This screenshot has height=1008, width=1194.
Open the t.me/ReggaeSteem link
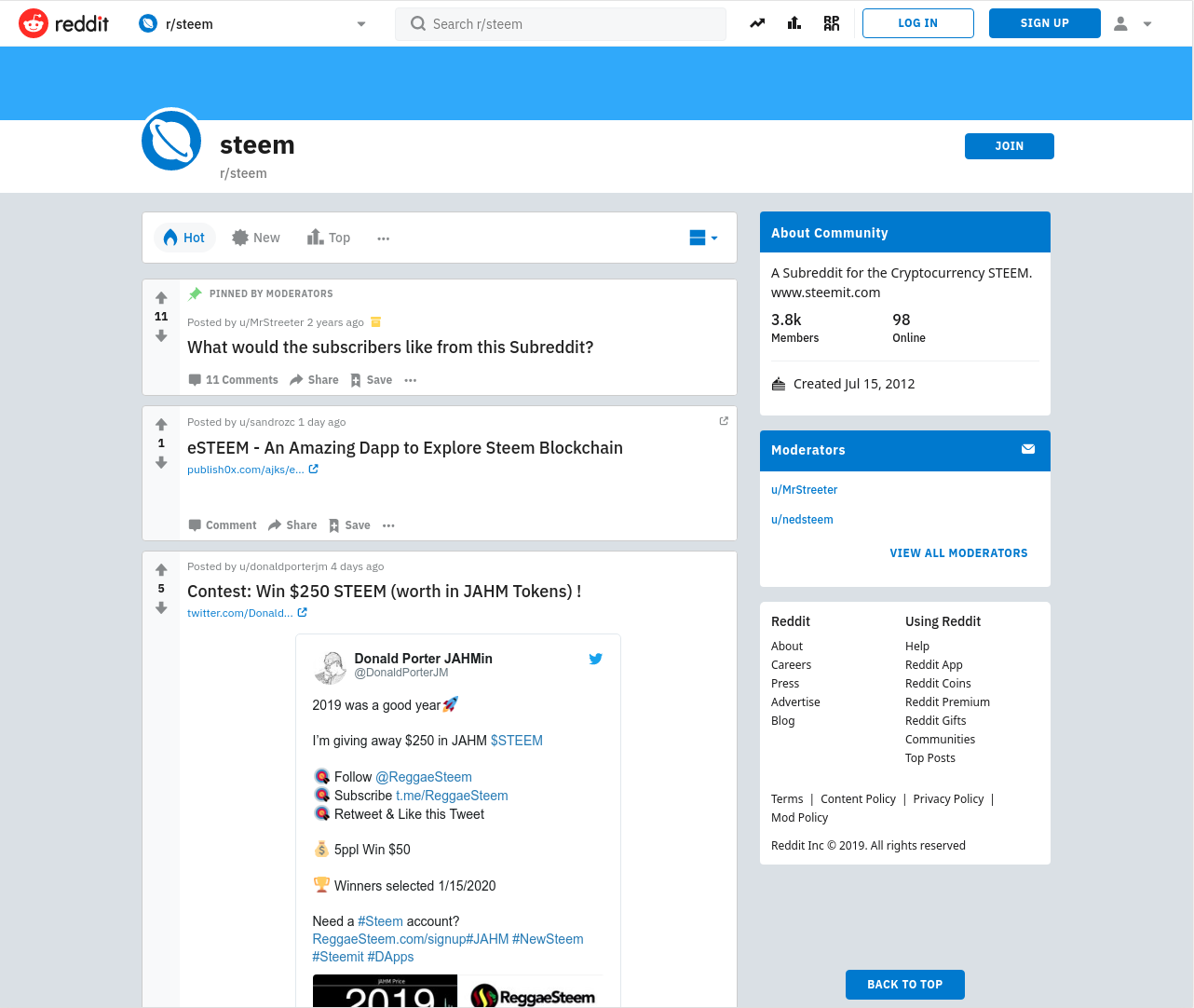(x=452, y=796)
